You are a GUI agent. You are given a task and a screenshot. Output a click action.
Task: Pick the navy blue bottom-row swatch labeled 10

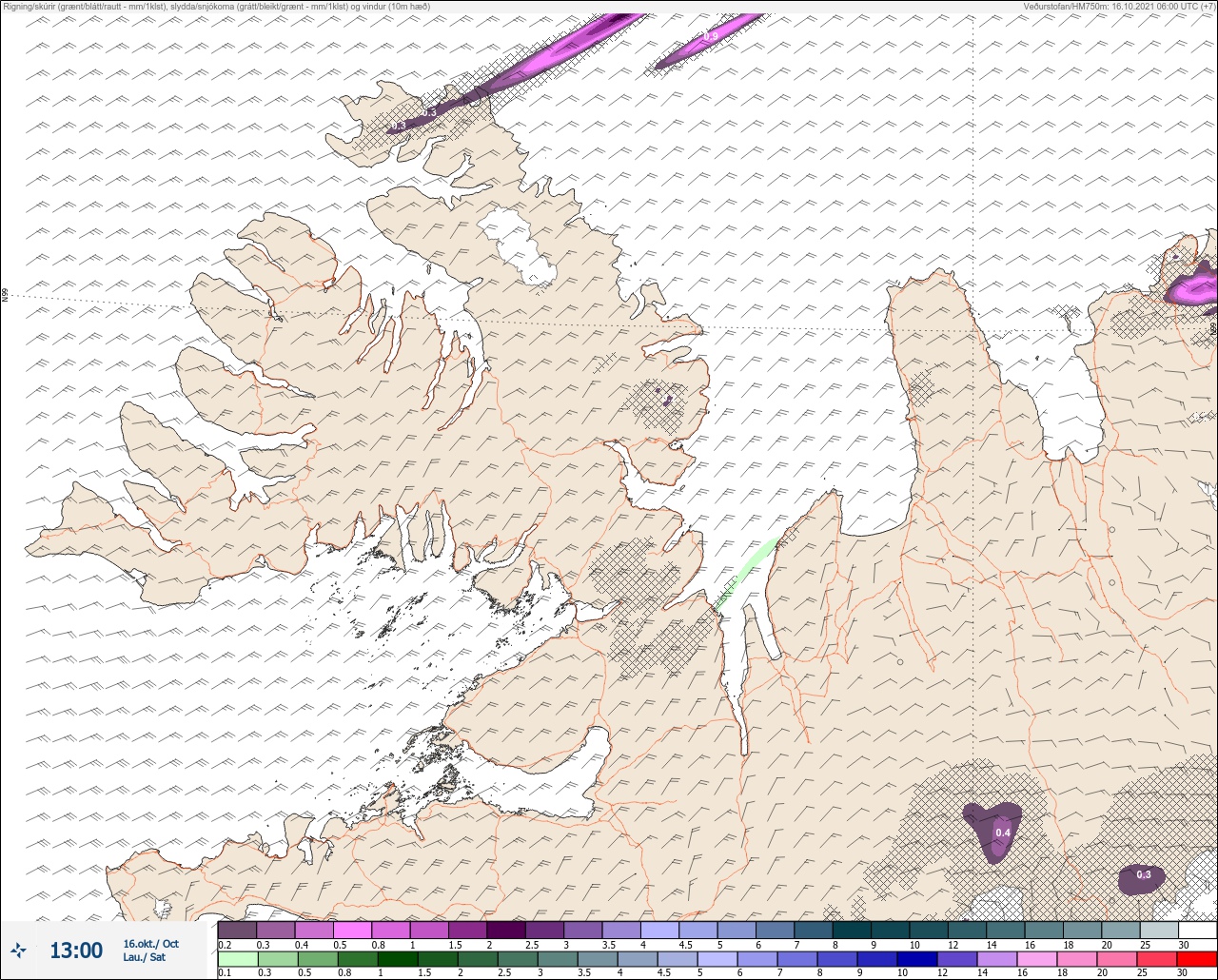click(x=917, y=959)
